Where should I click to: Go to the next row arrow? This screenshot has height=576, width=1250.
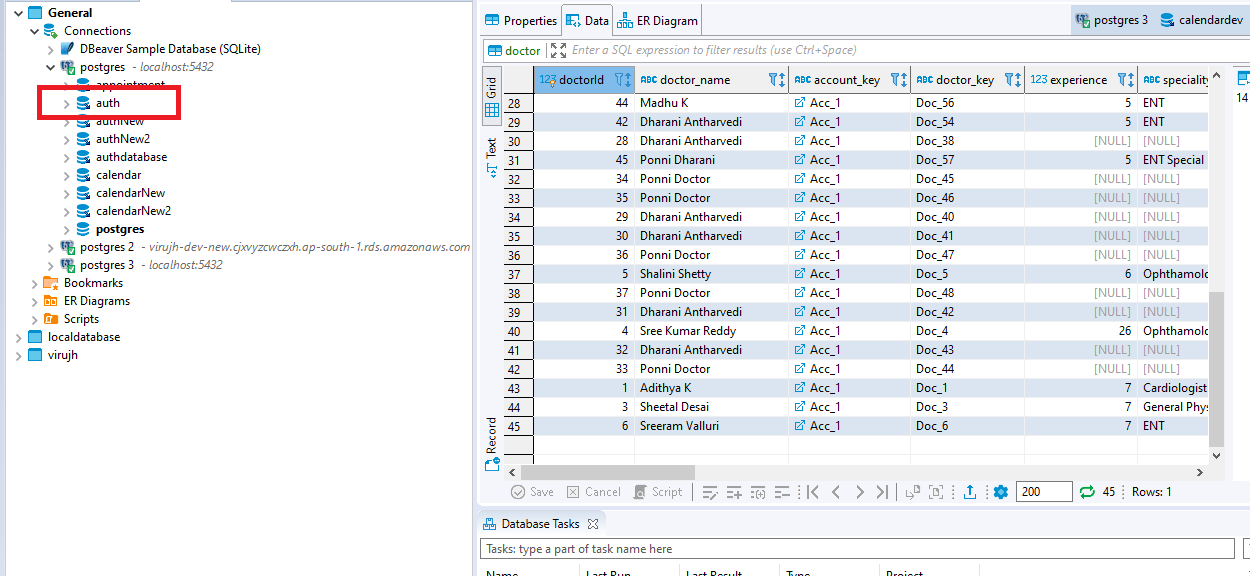click(x=859, y=492)
